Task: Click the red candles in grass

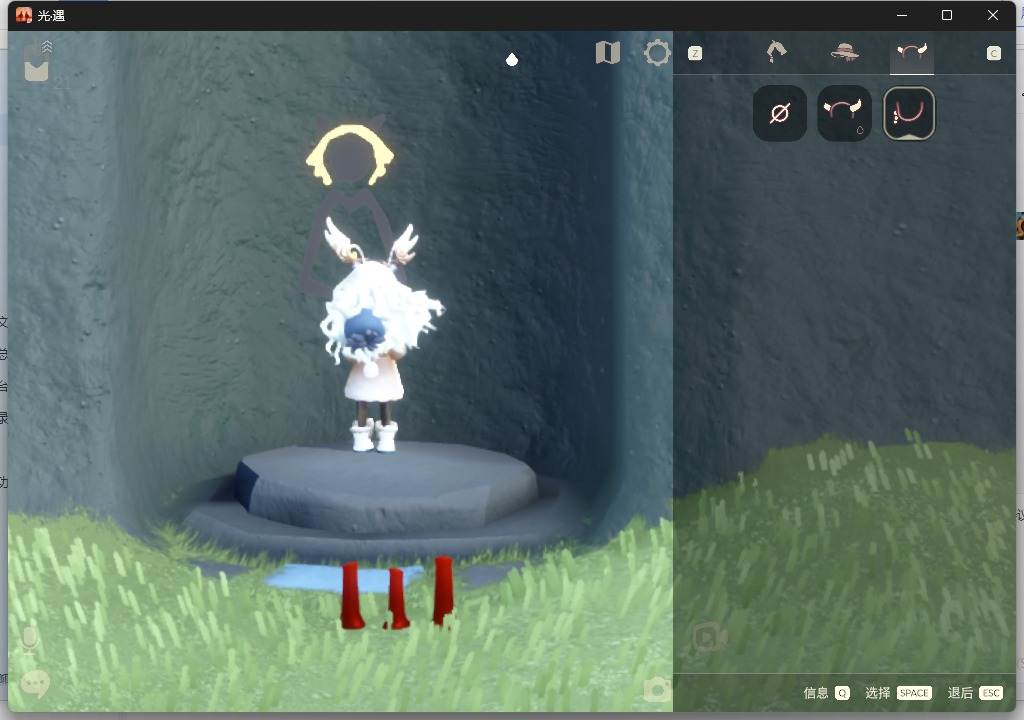Action: pos(397,593)
